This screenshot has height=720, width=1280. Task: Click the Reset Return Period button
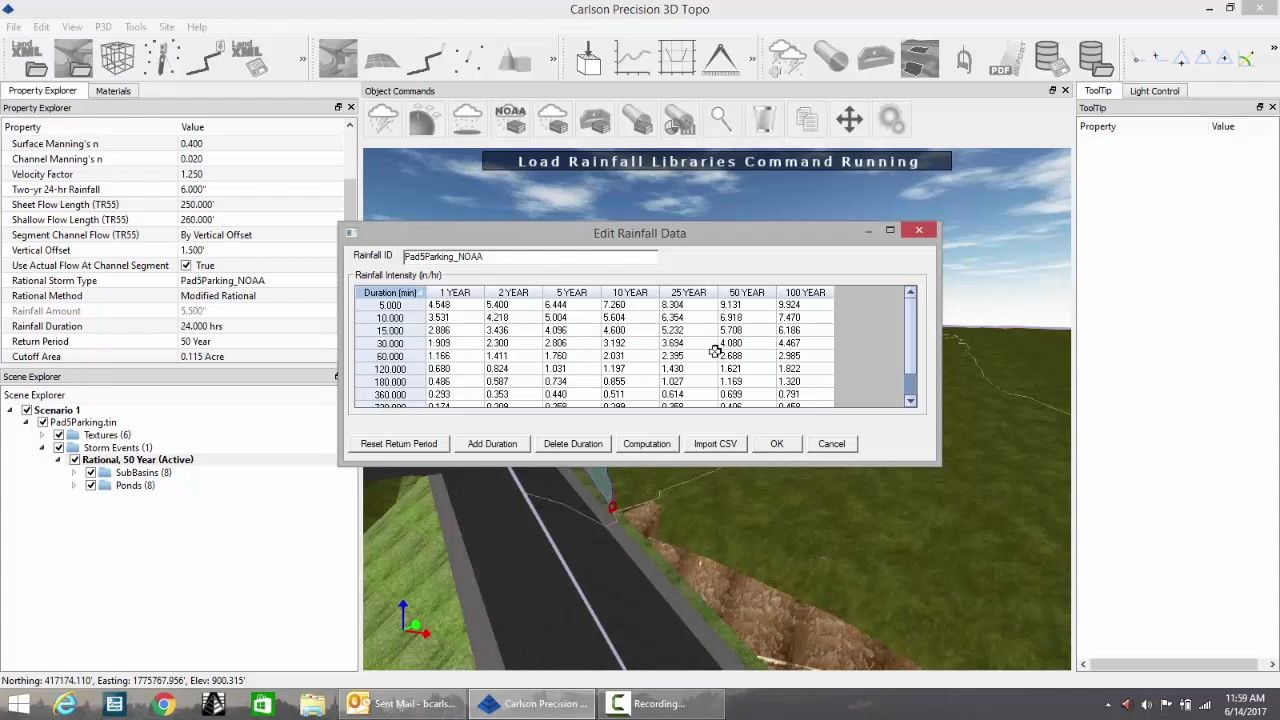(399, 444)
